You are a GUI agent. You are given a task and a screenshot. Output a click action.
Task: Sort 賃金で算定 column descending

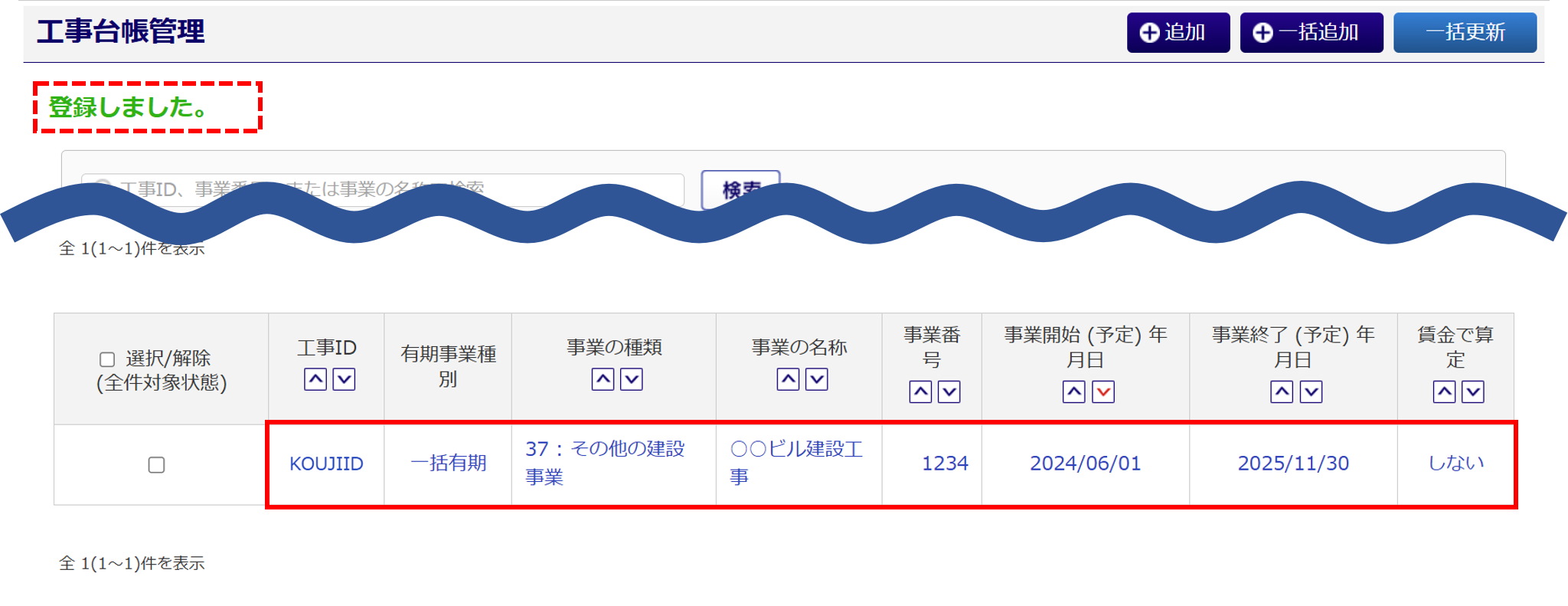pos(1473,392)
